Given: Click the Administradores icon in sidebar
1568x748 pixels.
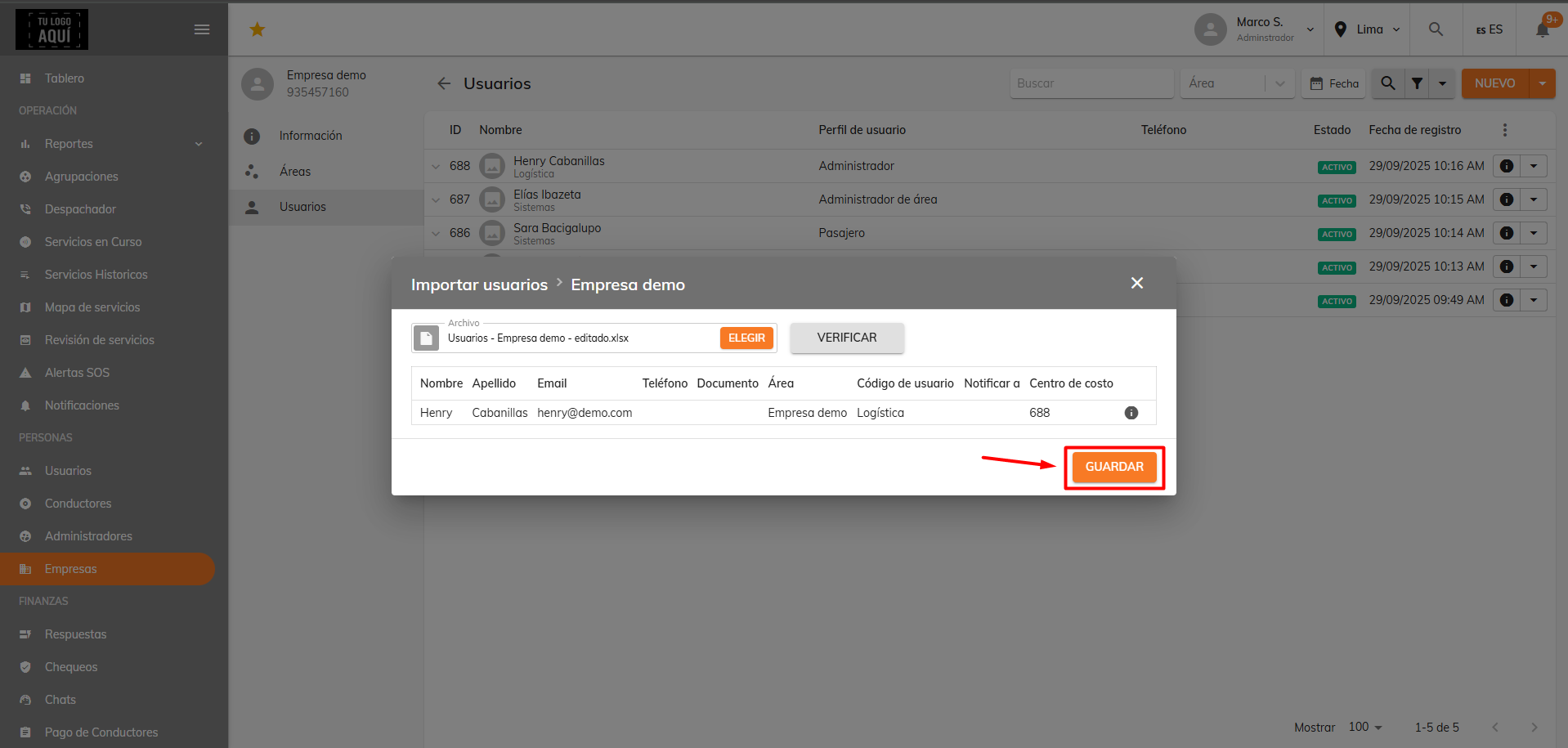Looking at the screenshot, I should click(x=25, y=536).
